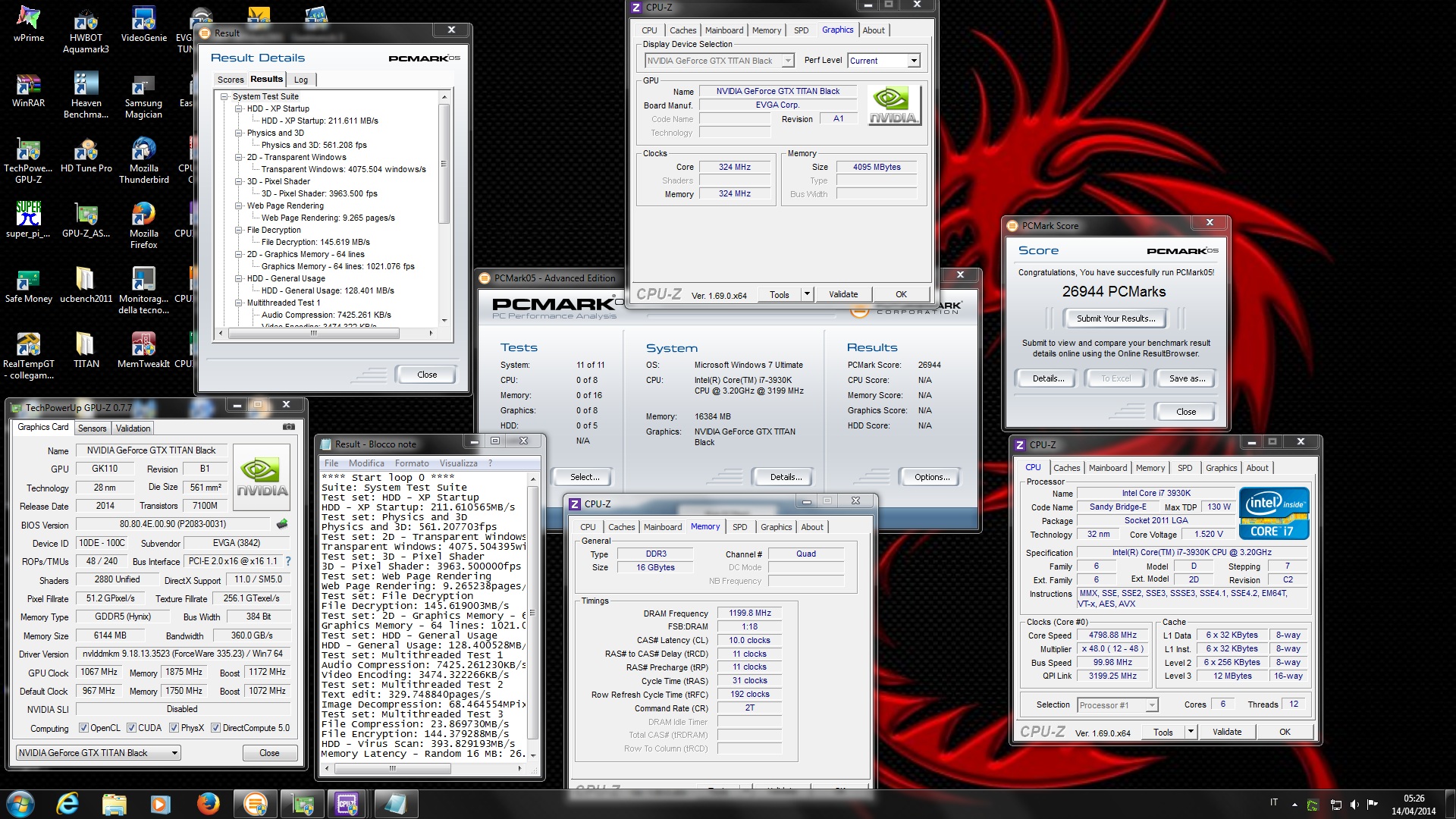Toggle the DirectCompute 5.0 checkbox
Viewport: 1456px width, 819px height.
tap(215, 728)
